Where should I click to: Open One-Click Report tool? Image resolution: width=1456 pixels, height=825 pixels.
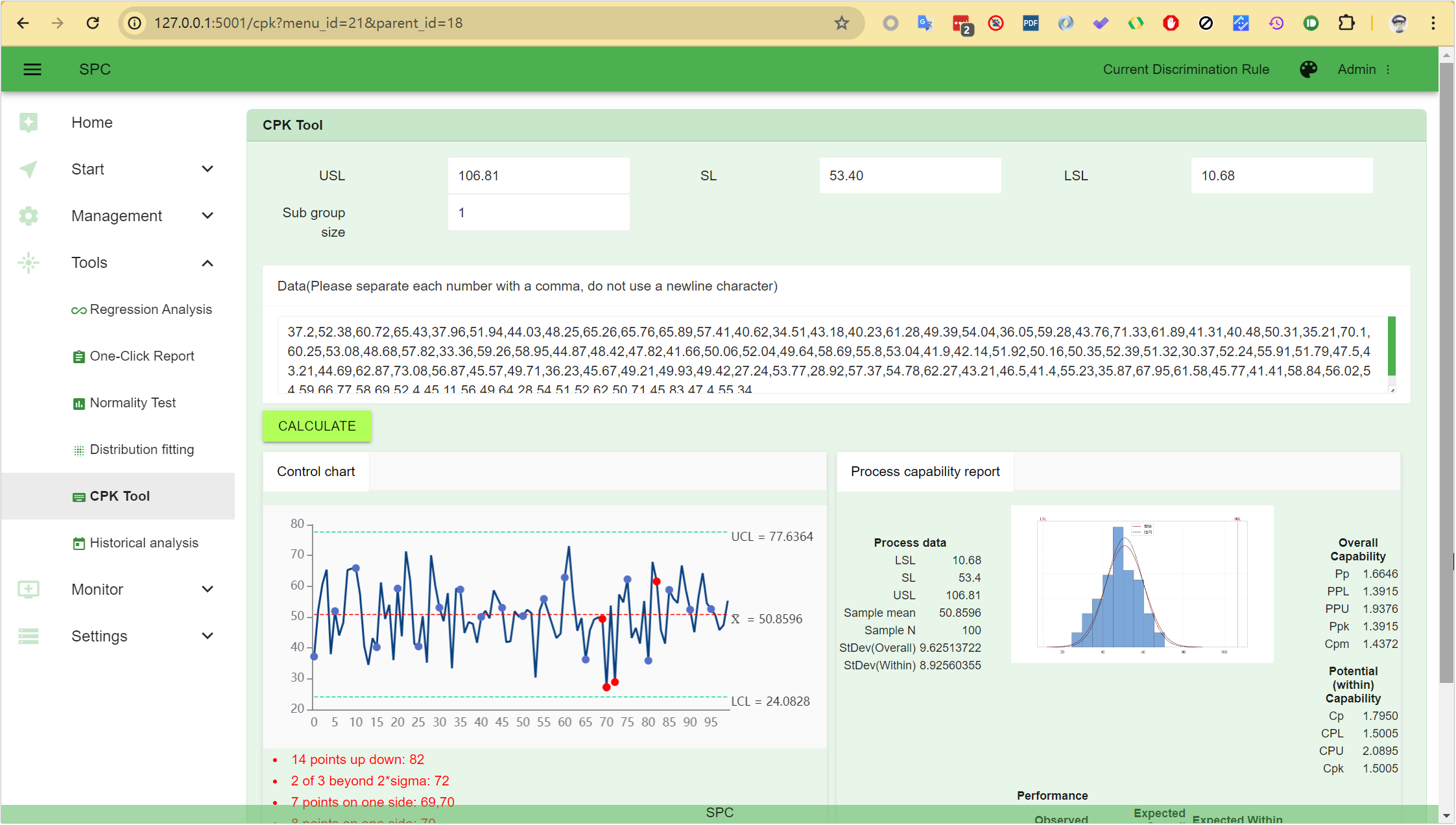(x=141, y=356)
